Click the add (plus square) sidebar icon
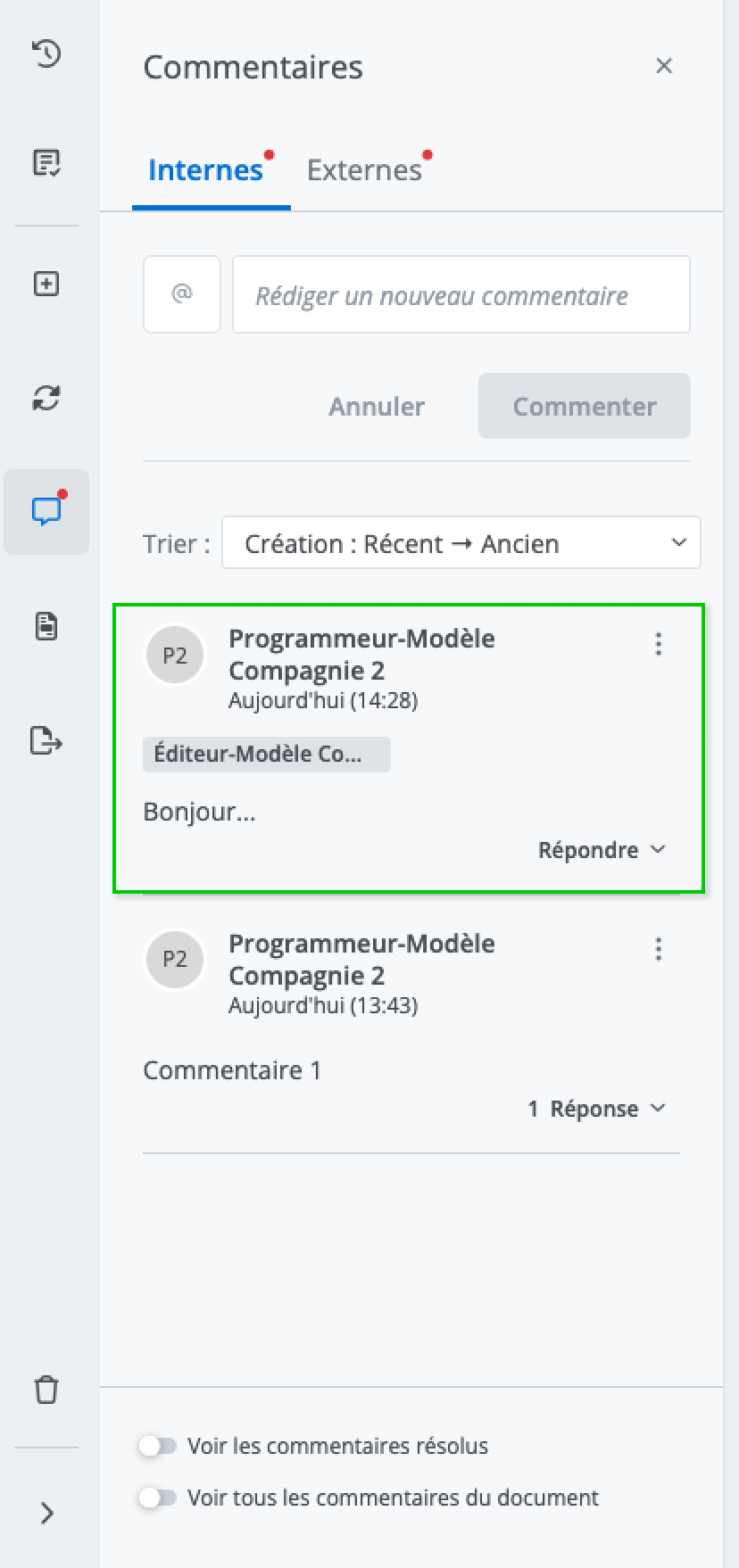The width and height of the screenshot is (739, 1568). coord(46,284)
